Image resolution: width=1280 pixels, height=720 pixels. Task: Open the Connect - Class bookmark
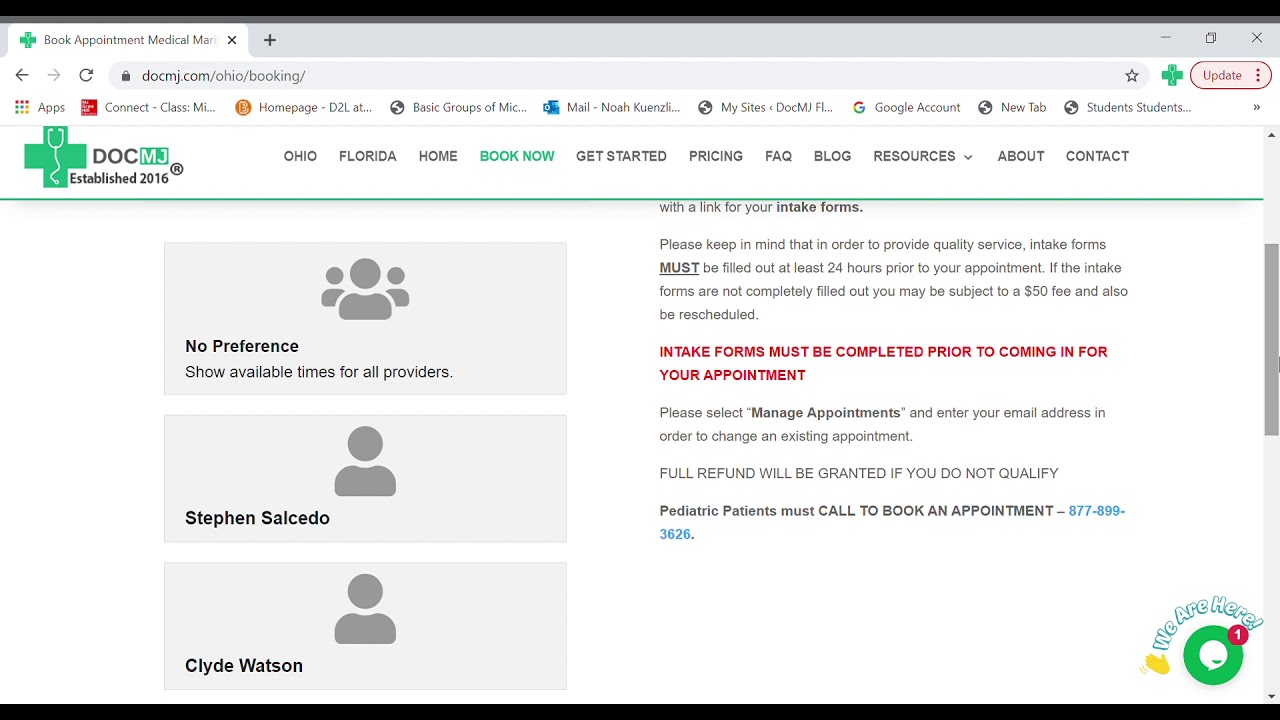148,107
